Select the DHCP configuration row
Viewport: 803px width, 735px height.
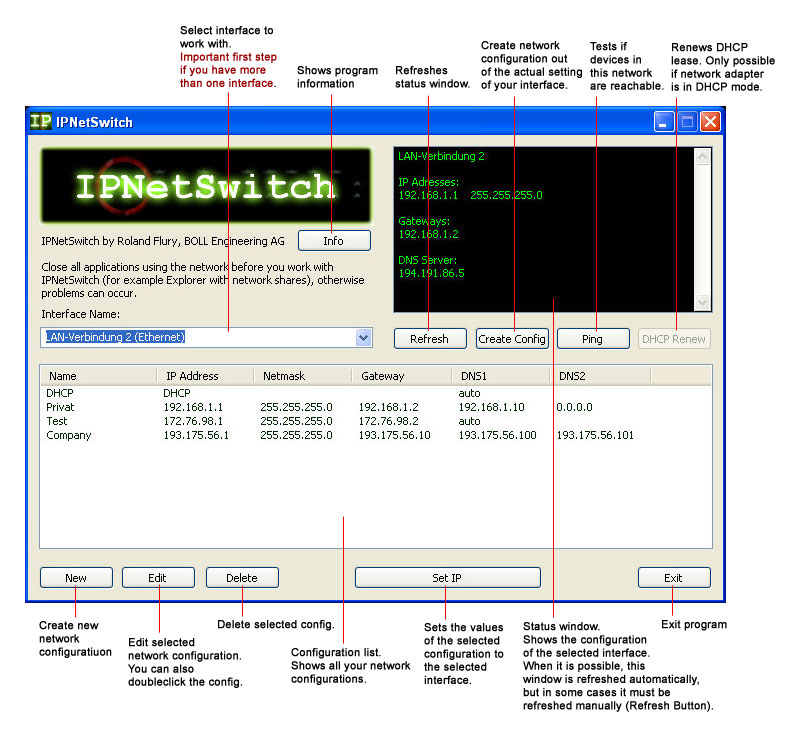61,394
